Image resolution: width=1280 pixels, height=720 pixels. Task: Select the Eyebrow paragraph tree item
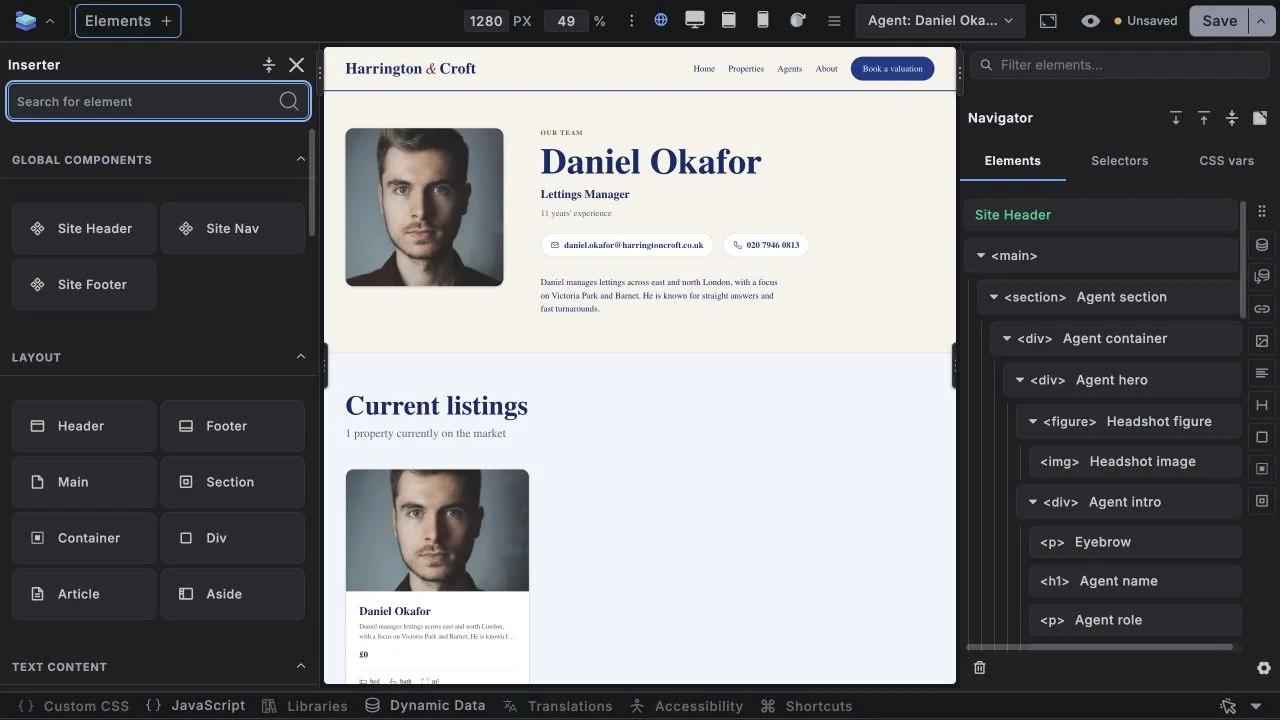(x=1135, y=542)
